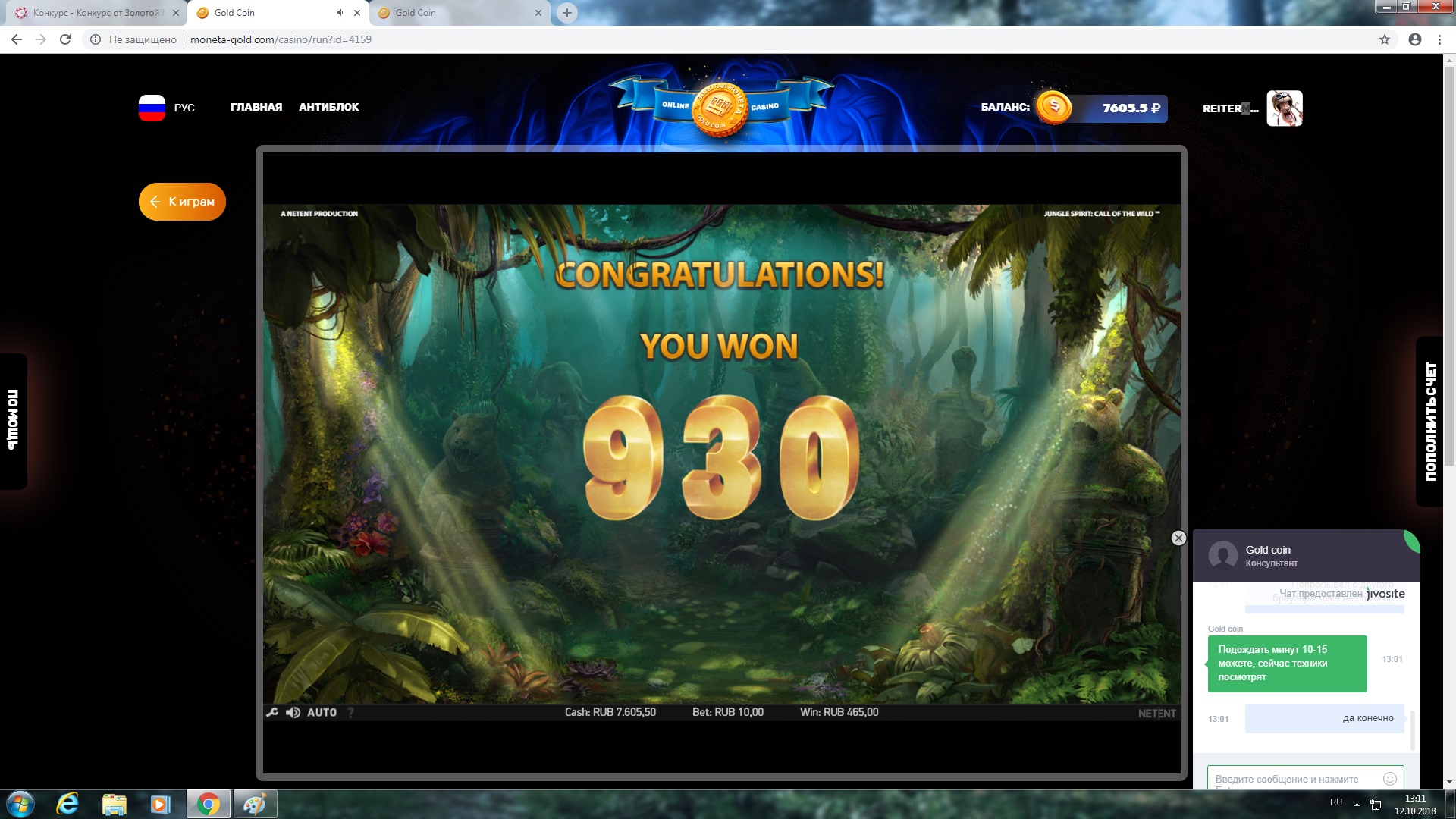This screenshot has height=819, width=1456.
Task: Go back with the К играм button
Action: click(x=182, y=202)
